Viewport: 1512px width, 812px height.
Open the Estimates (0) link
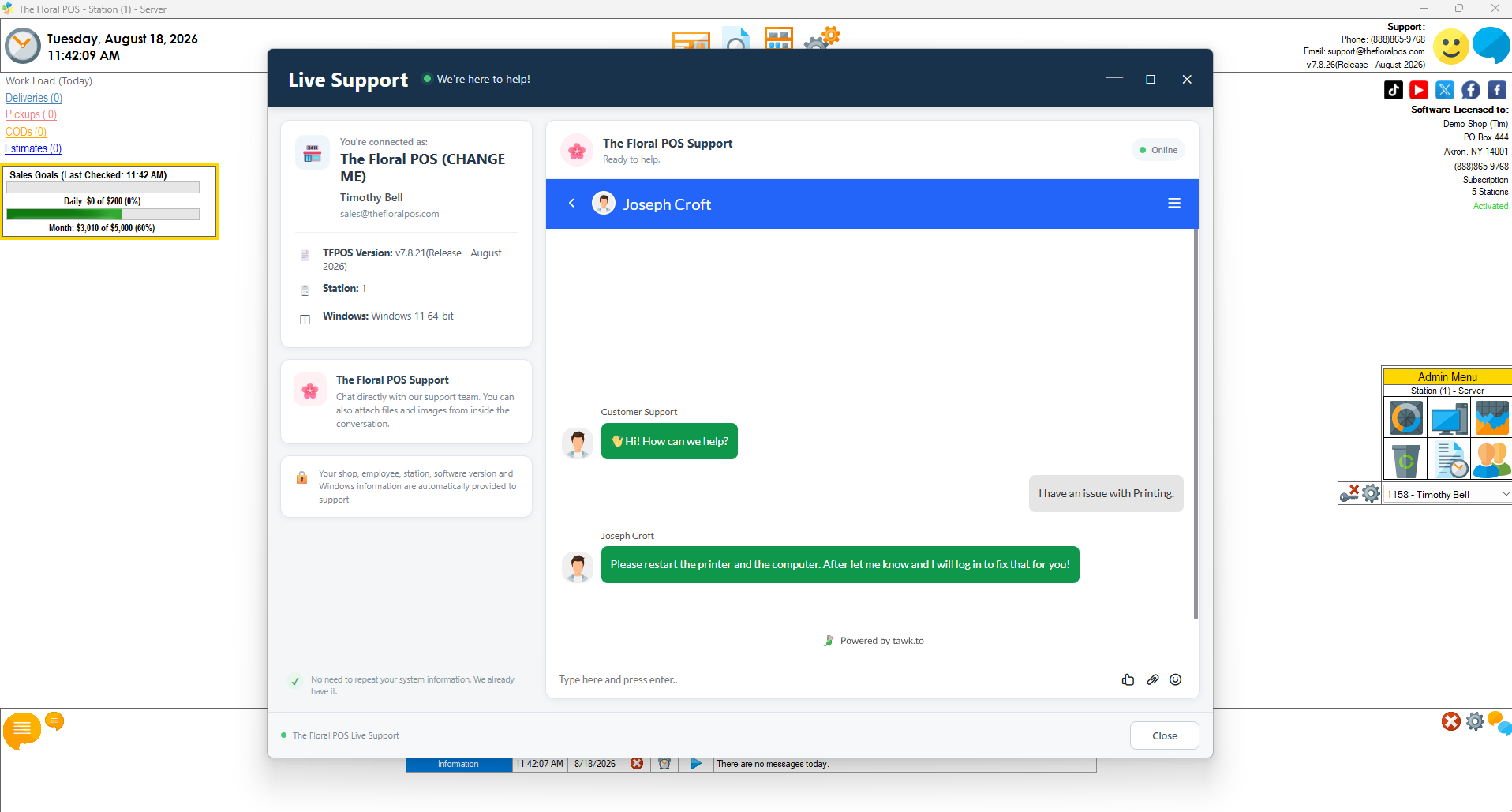click(x=33, y=148)
